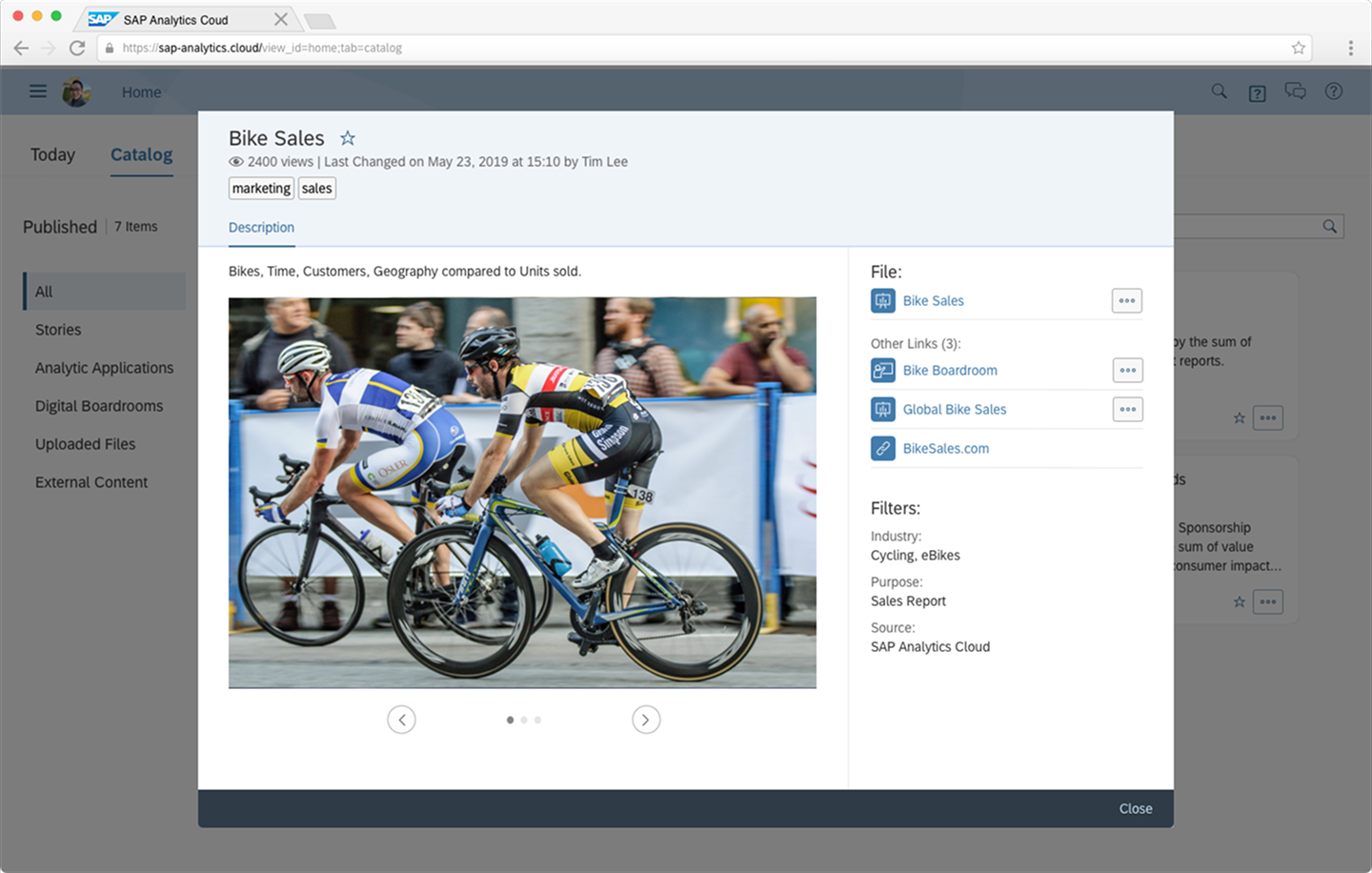
Task: Click the BikeSales.com link chain icon
Action: (x=883, y=449)
